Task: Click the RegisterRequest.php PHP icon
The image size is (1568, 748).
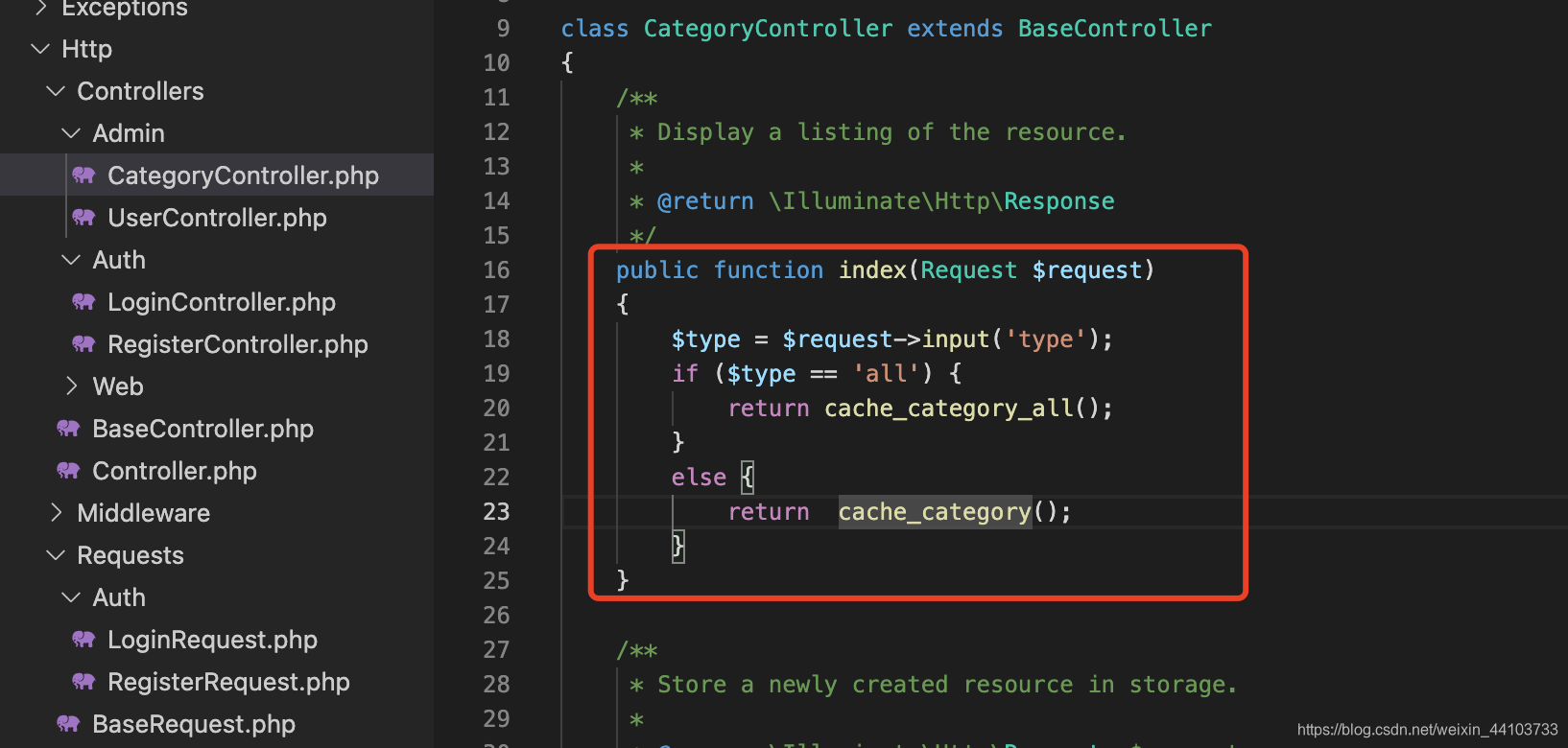Action: pos(83,681)
